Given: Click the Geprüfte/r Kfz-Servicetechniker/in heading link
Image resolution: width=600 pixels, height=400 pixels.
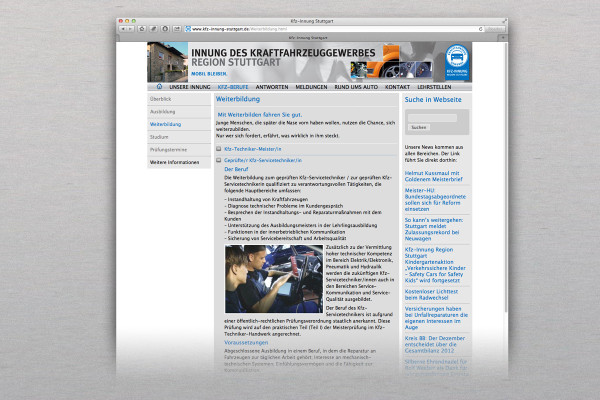Looking at the screenshot, I should (263, 160).
